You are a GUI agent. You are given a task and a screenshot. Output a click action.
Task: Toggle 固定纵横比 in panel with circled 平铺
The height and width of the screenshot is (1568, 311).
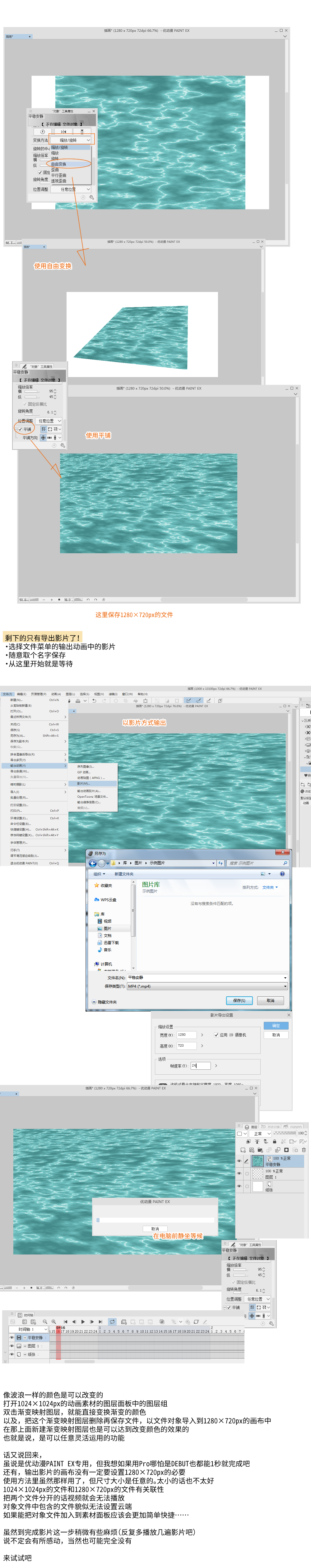coord(25,404)
